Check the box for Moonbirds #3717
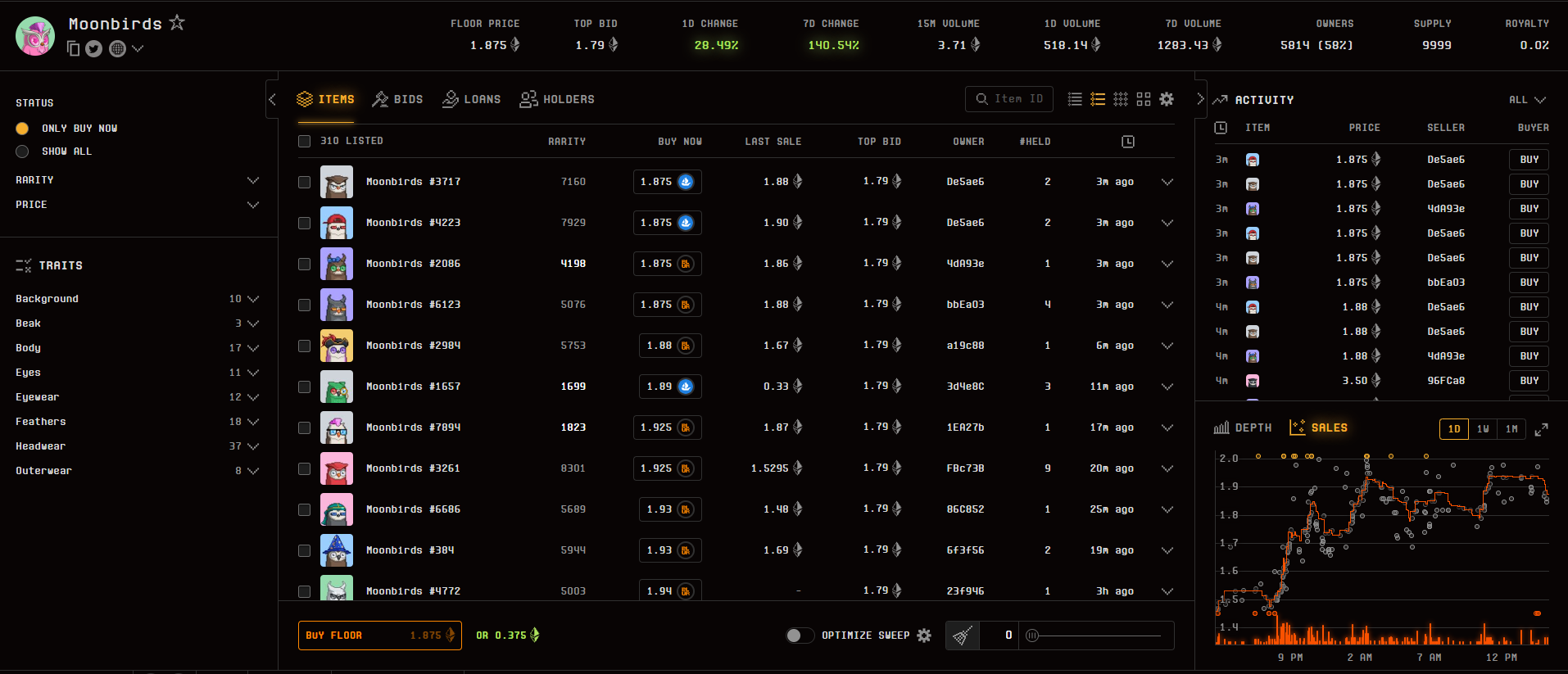The height and width of the screenshot is (674, 1568). [305, 182]
